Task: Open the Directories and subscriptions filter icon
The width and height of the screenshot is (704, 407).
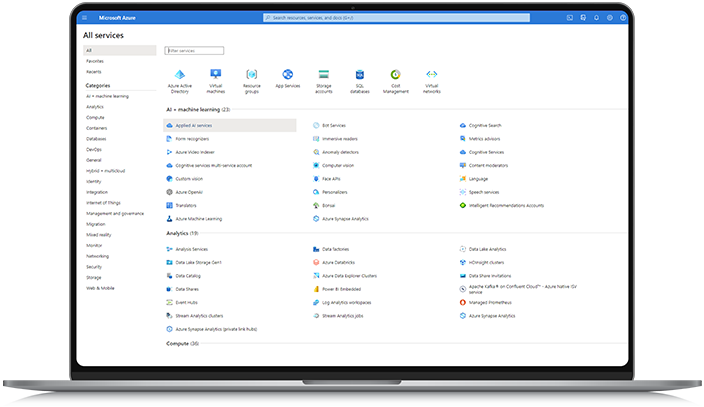Action: [583, 18]
